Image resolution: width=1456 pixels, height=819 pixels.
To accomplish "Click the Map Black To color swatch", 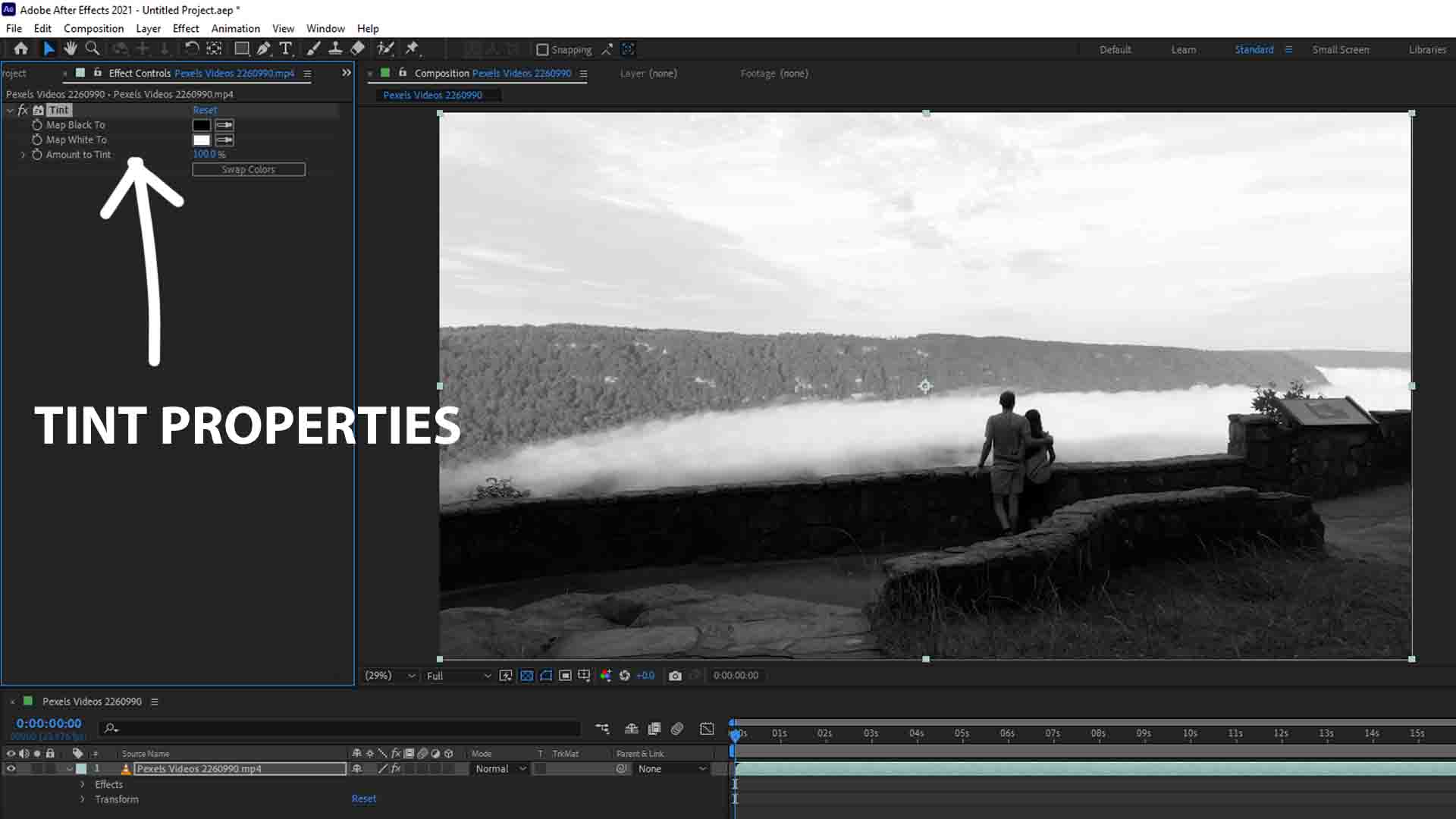I will [x=201, y=124].
